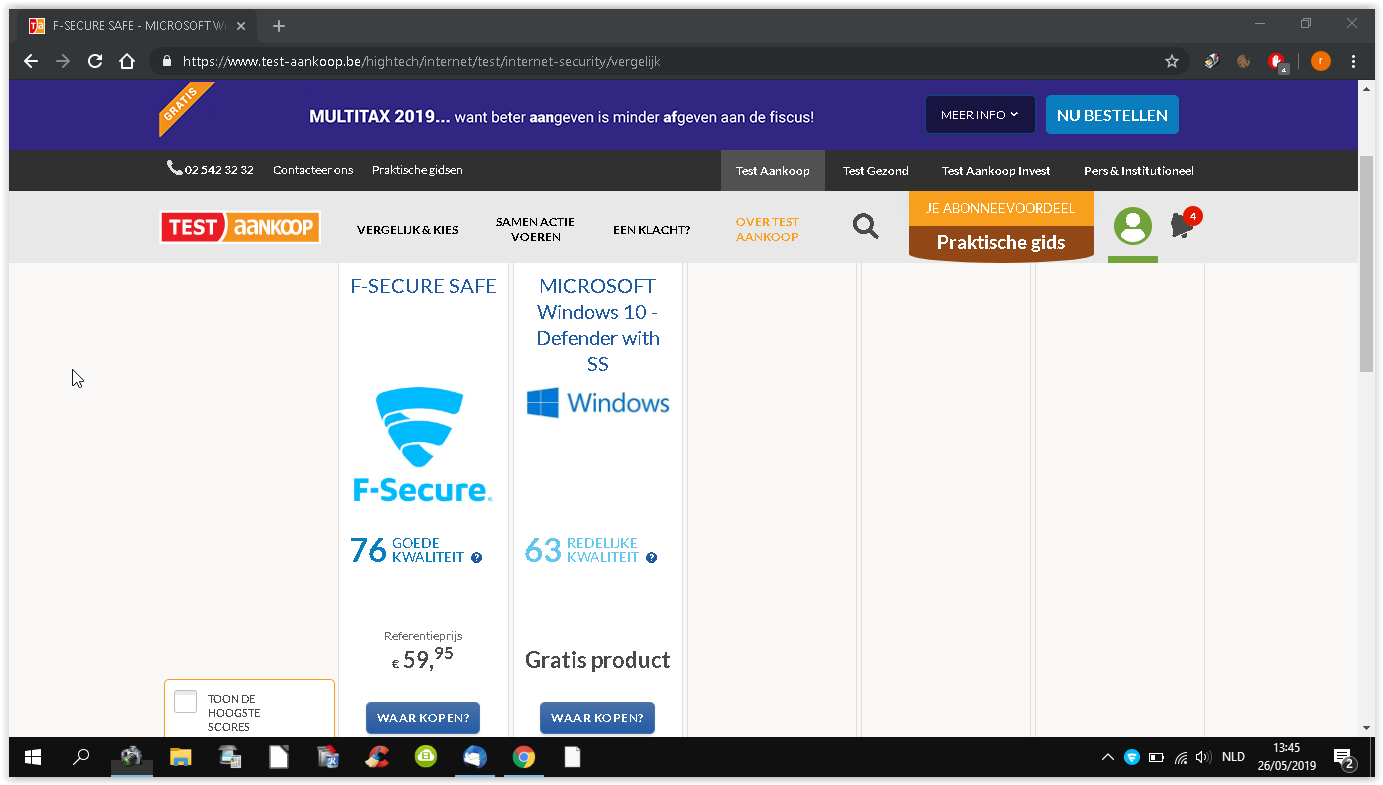Open the Contacteer ons link

[x=313, y=170]
